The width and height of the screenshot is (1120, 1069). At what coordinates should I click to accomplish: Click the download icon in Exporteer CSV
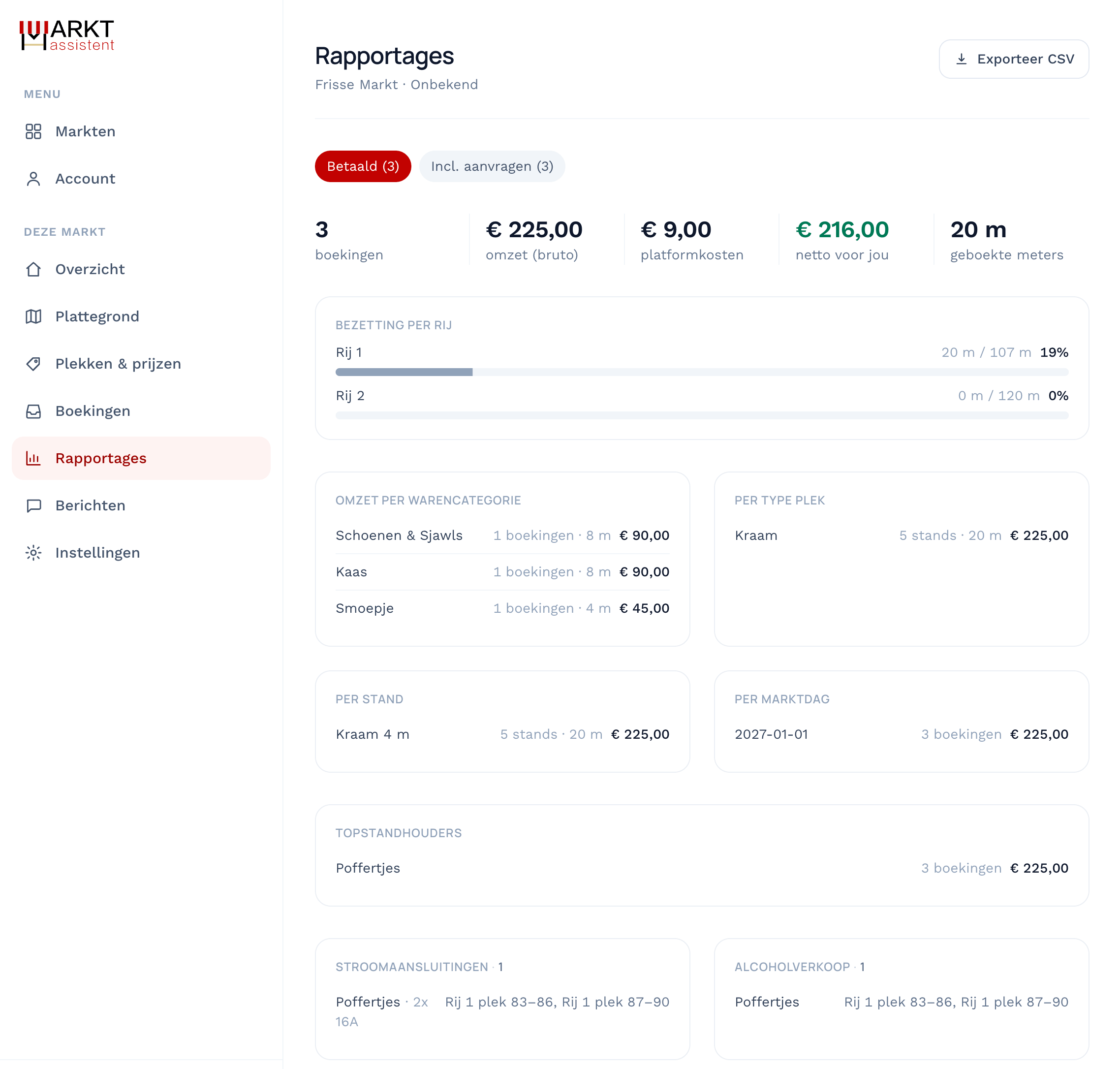[x=962, y=59]
